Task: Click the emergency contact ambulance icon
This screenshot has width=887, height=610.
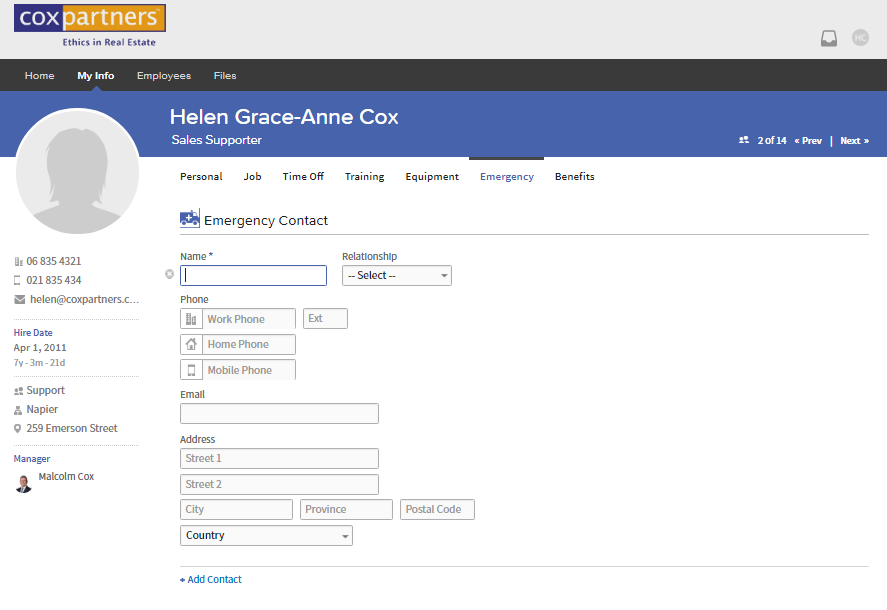Action: [x=189, y=219]
